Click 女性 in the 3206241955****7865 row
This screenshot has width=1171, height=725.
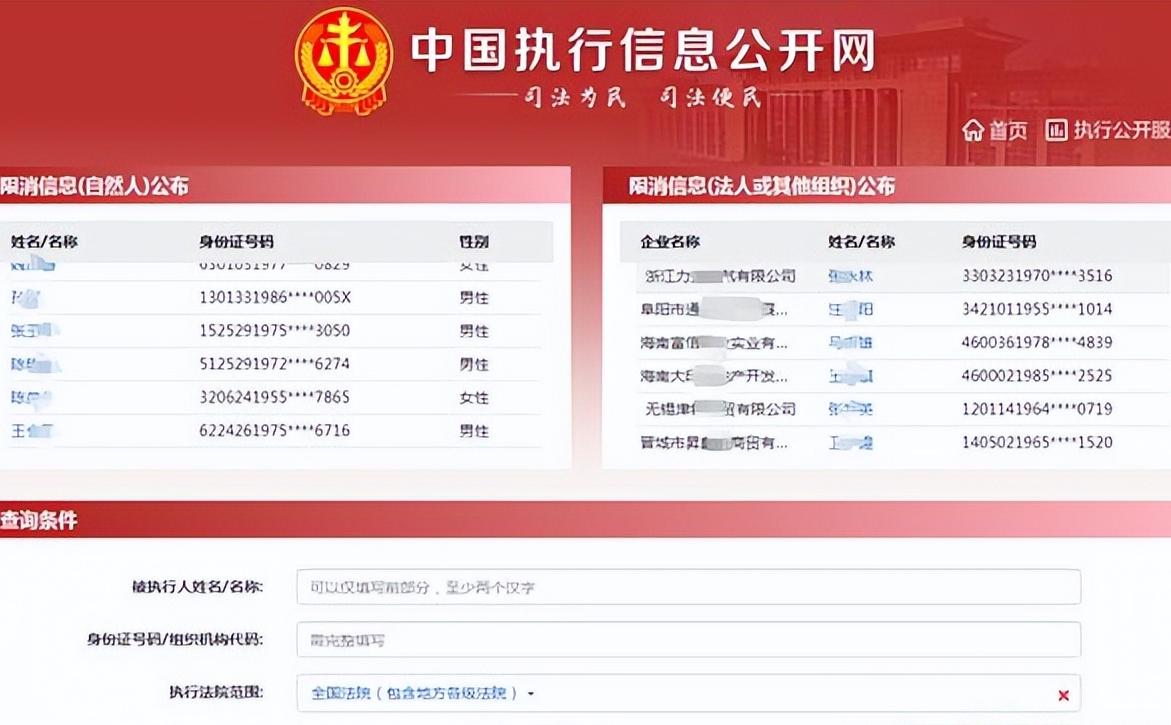point(473,397)
